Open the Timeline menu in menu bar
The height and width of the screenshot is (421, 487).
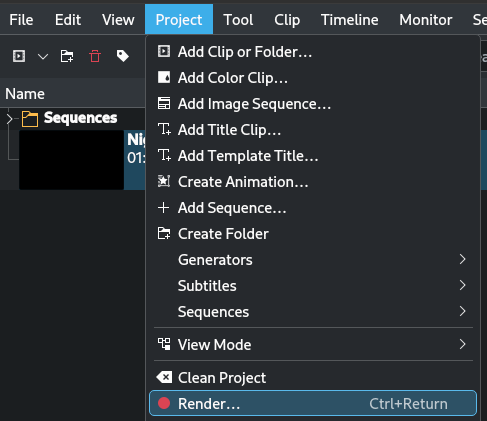coord(349,20)
